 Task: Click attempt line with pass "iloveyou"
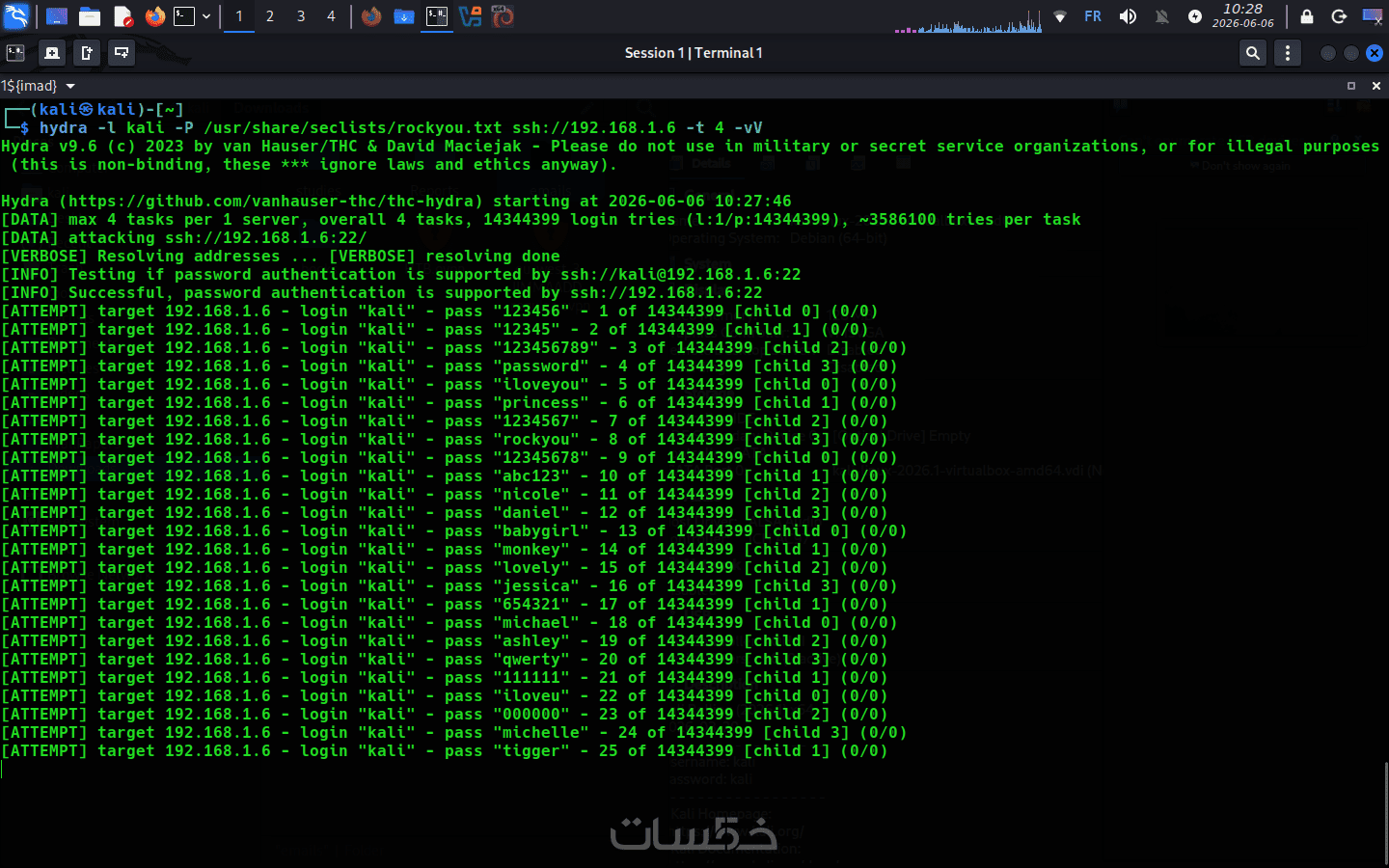[449, 385]
